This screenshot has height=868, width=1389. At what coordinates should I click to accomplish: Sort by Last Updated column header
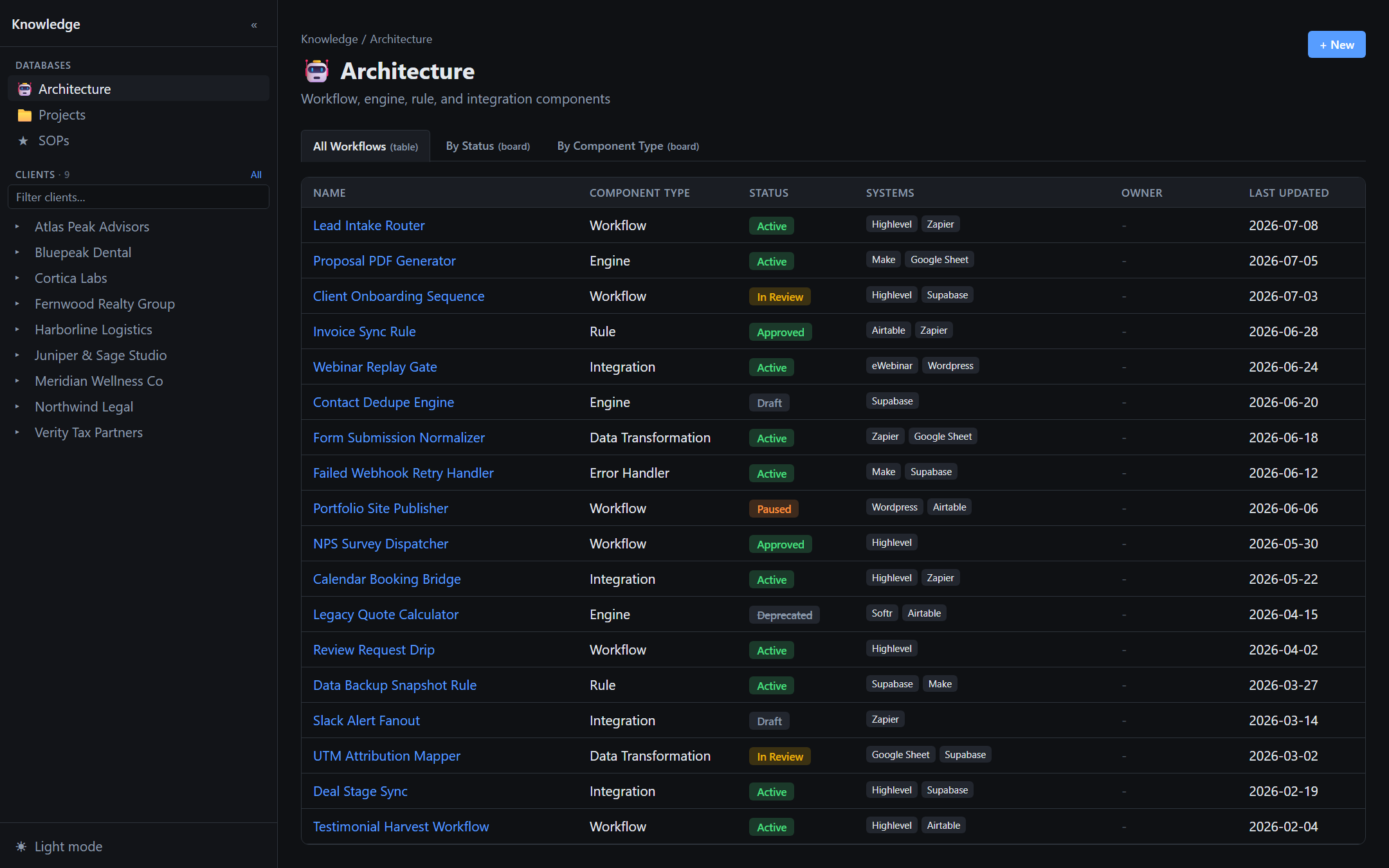[x=1288, y=193]
